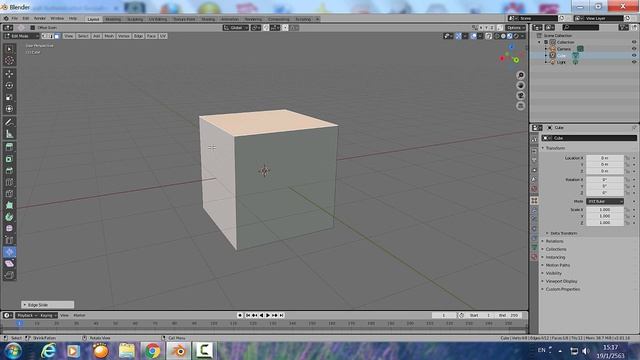Select the Poly Build tool

click(9, 205)
